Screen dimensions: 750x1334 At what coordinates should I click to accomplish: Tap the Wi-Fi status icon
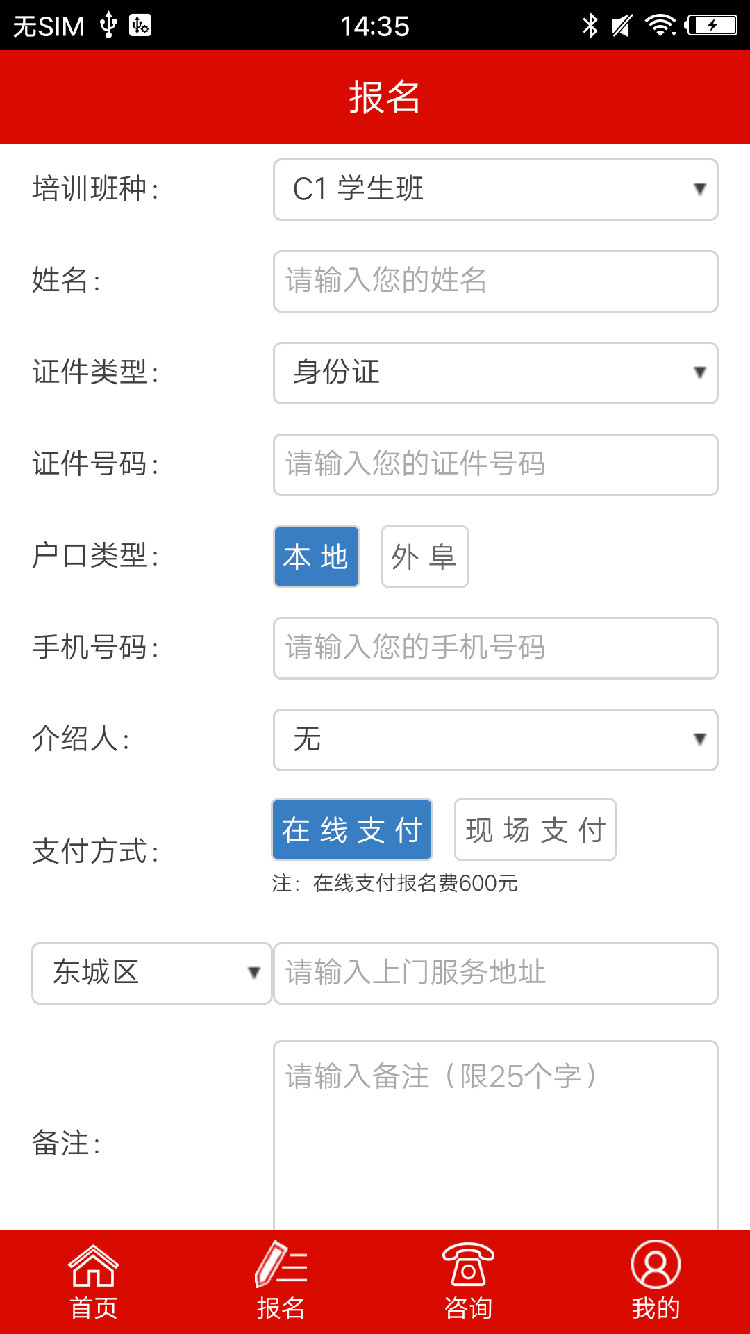pyautogui.click(x=660, y=26)
